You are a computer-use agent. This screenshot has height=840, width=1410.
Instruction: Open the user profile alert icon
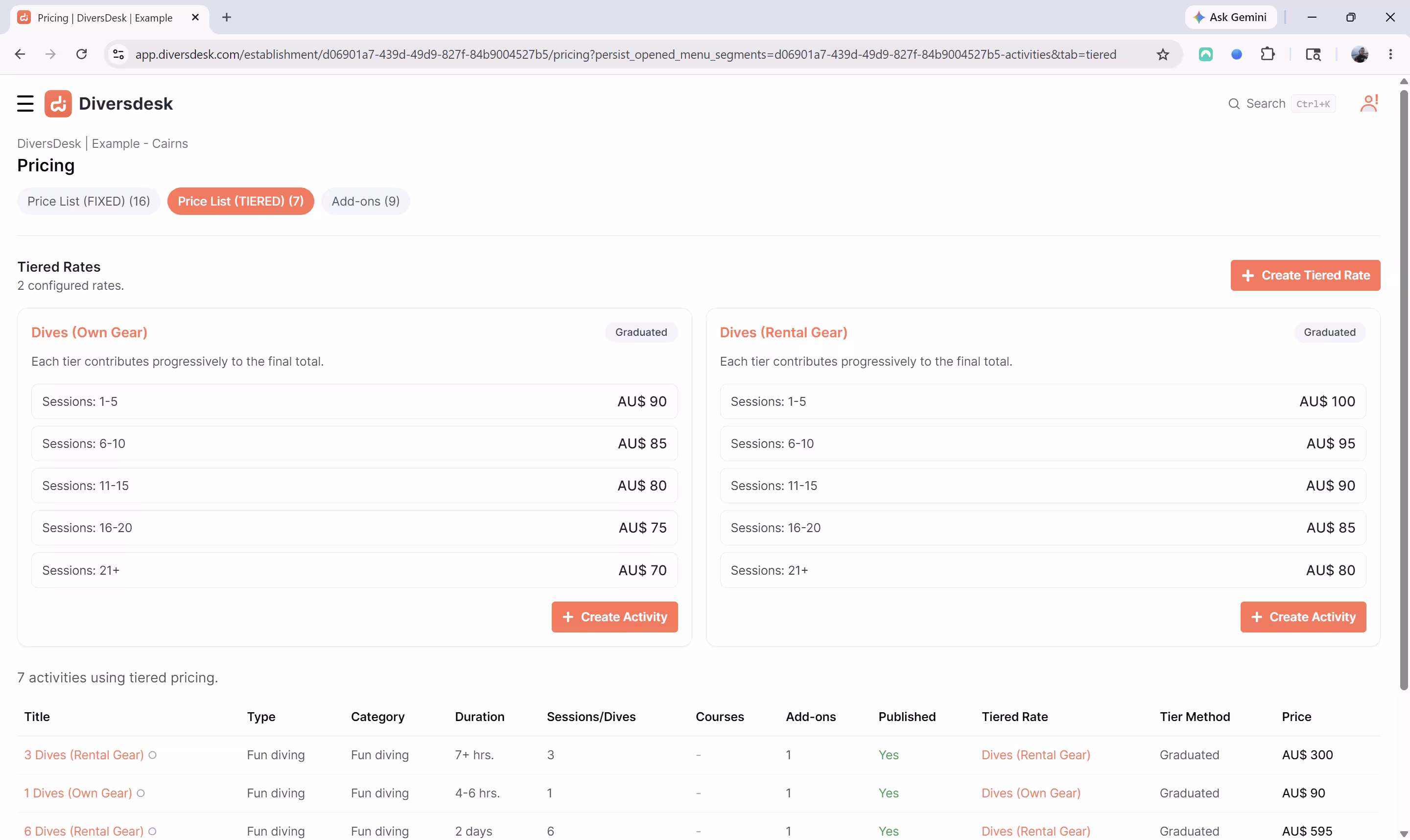(x=1369, y=104)
